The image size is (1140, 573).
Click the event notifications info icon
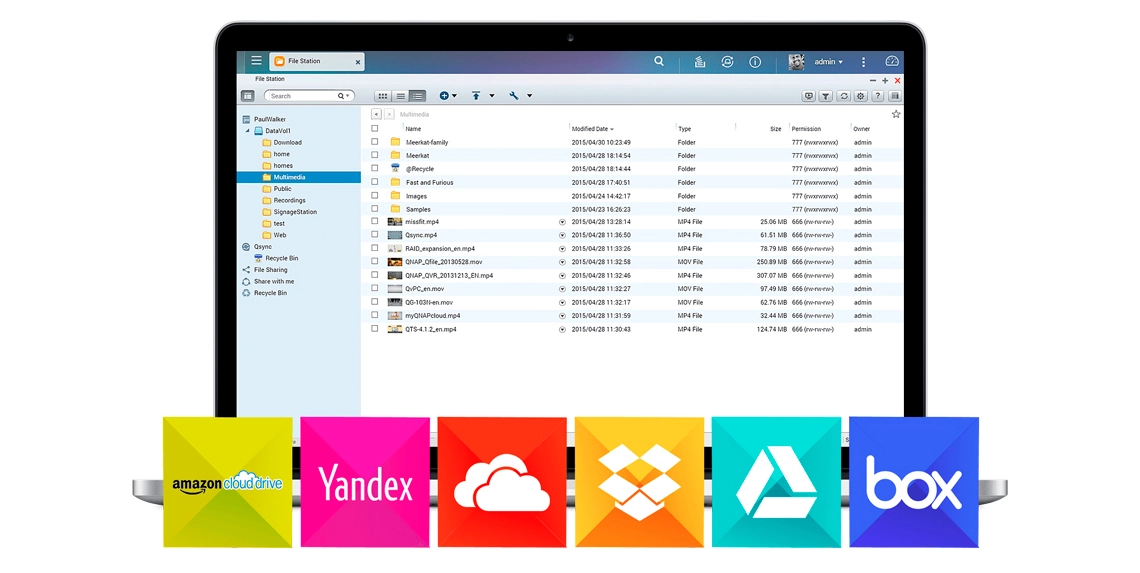point(755,62)
